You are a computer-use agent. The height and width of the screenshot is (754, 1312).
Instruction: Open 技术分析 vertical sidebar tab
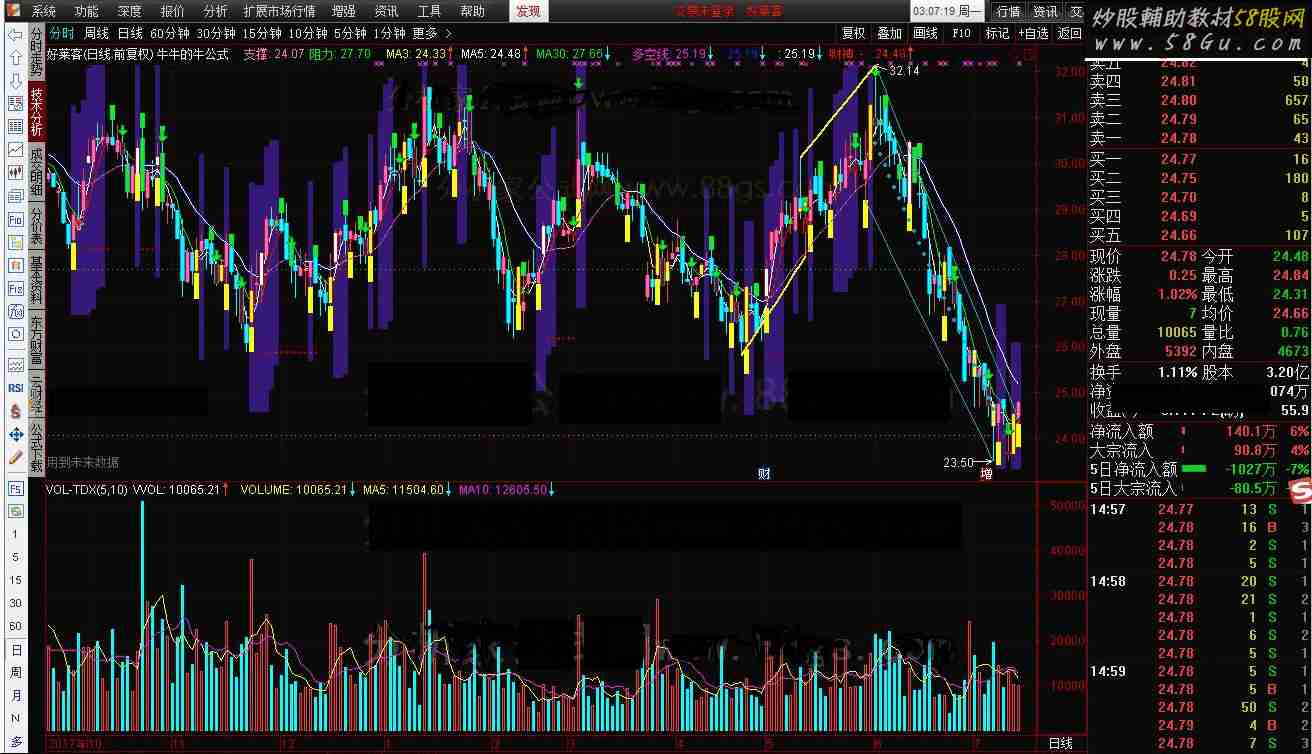coord(37,112)
